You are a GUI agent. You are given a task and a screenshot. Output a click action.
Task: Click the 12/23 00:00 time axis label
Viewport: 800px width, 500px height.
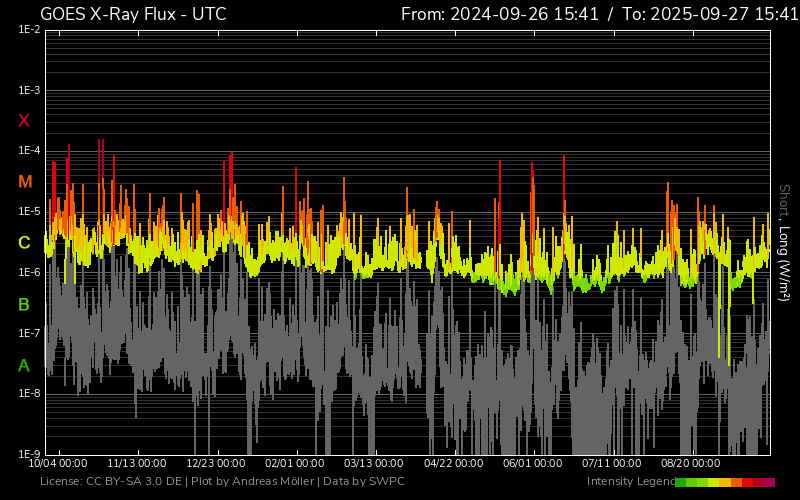(216, 464)
